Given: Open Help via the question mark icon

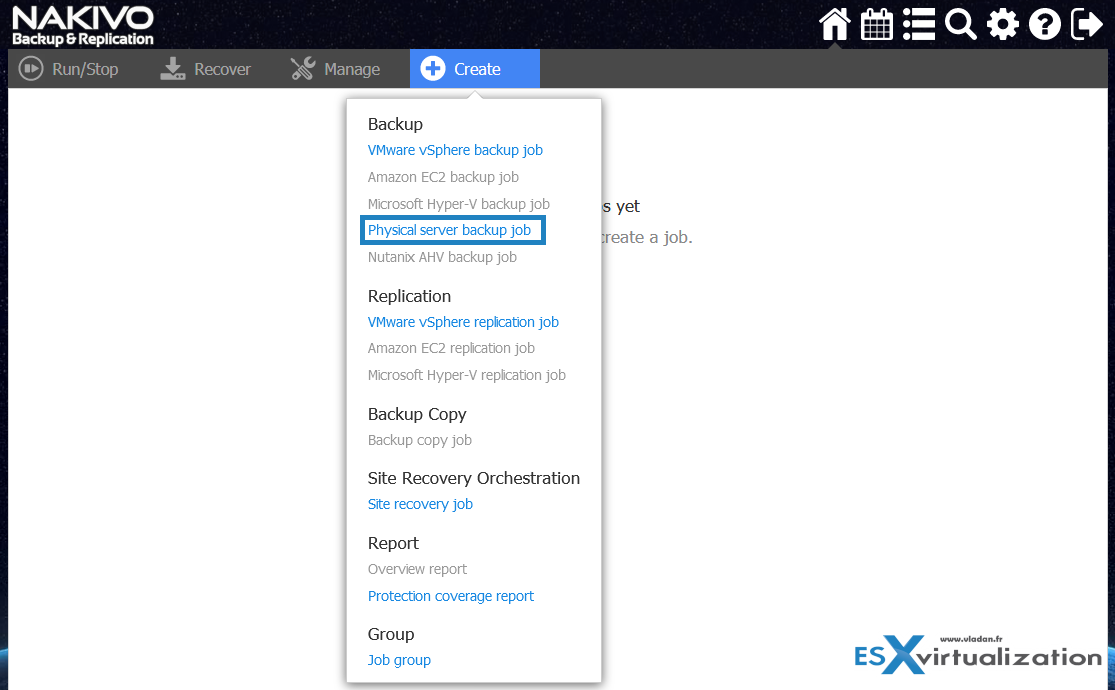Looking at the screenshot, I should [x=1045, y=24].
